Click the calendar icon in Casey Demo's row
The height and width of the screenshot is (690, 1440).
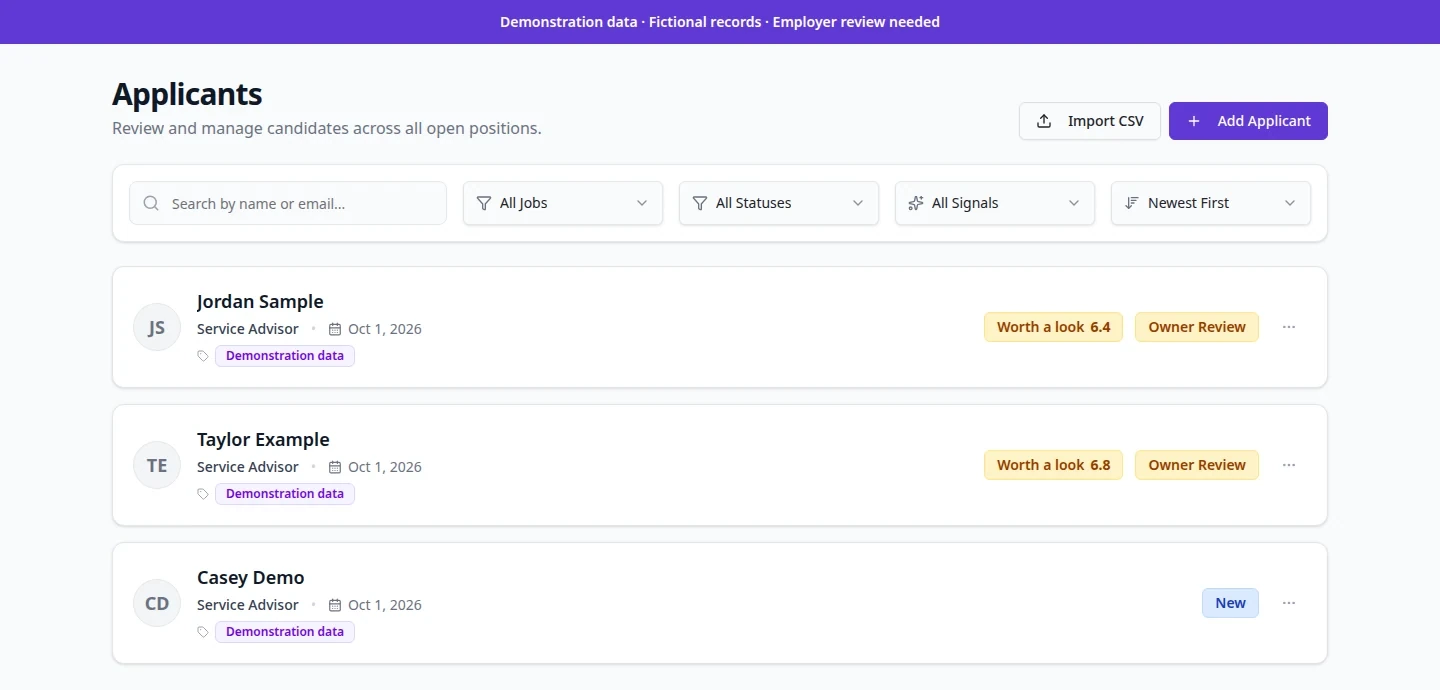[335, 605]
